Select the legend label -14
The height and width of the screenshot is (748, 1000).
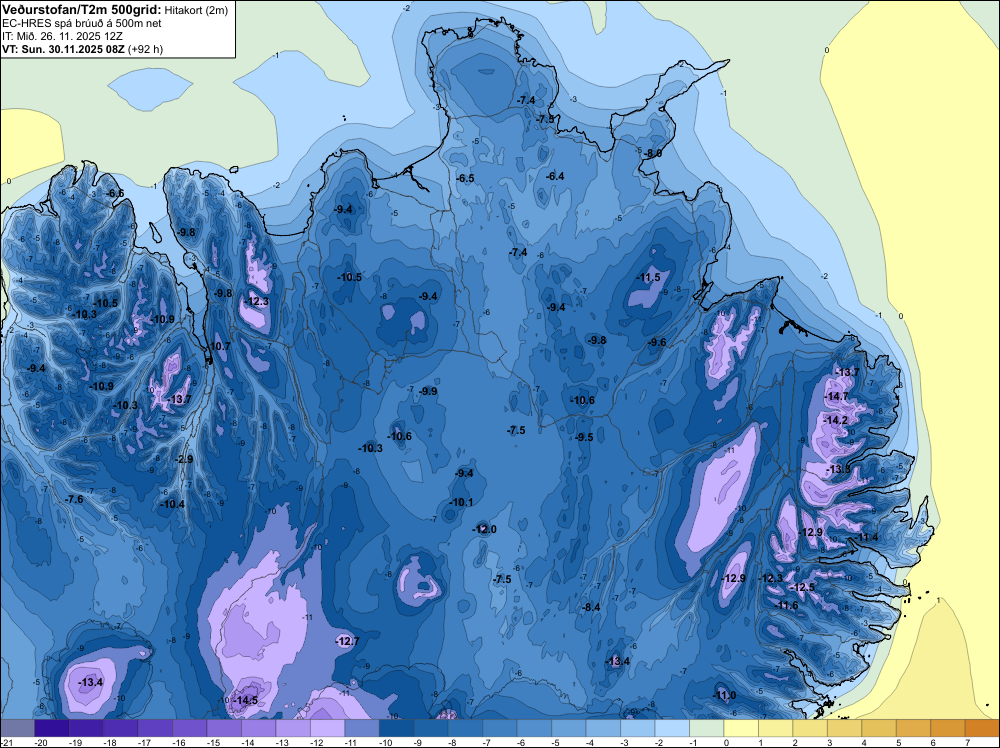click(x=248, y=743)
